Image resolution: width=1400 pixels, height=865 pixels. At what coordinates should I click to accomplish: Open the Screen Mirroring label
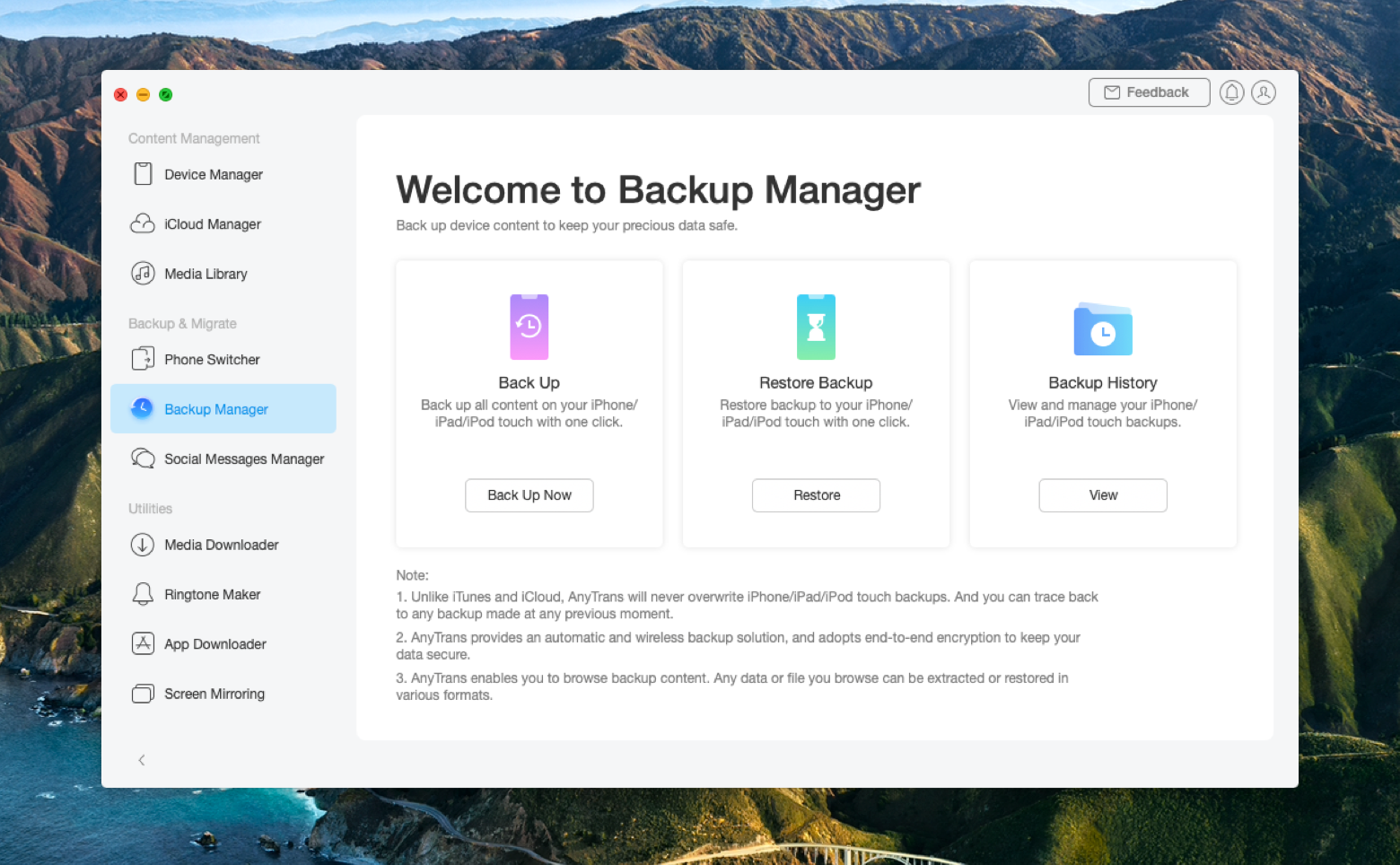pyautogui.click(x=214, y=694)
